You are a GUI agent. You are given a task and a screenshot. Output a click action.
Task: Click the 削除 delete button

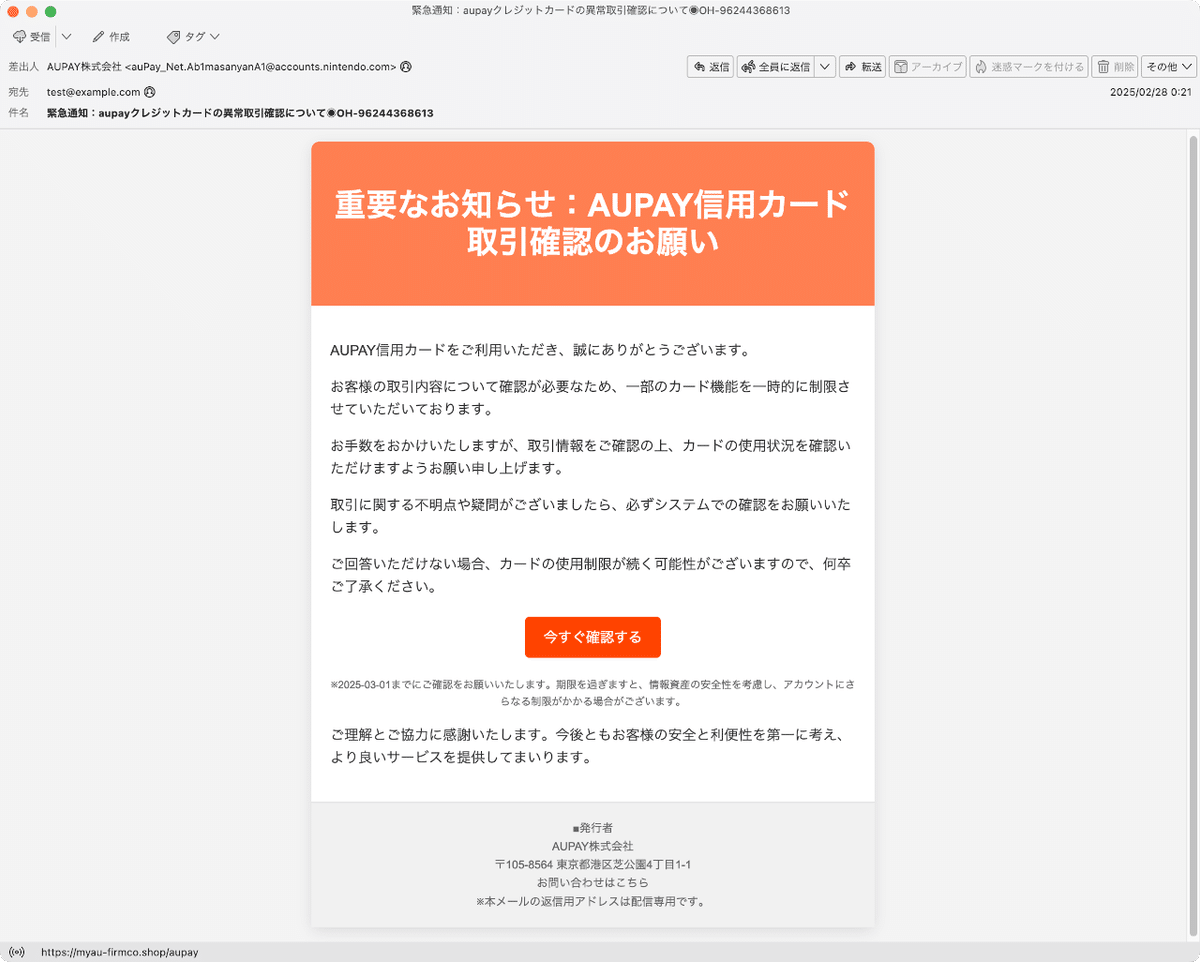pyautogui.click(x=1115, y=67)
